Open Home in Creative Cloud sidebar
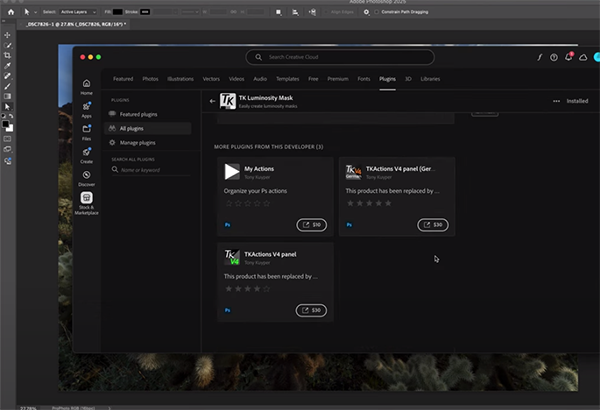 [x=86, y=87]
